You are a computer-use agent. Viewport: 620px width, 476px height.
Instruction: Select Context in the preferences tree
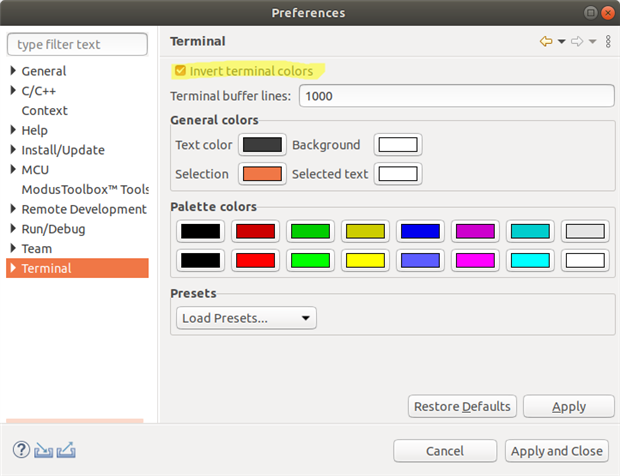pyautogui.click(x=45, y=111)
